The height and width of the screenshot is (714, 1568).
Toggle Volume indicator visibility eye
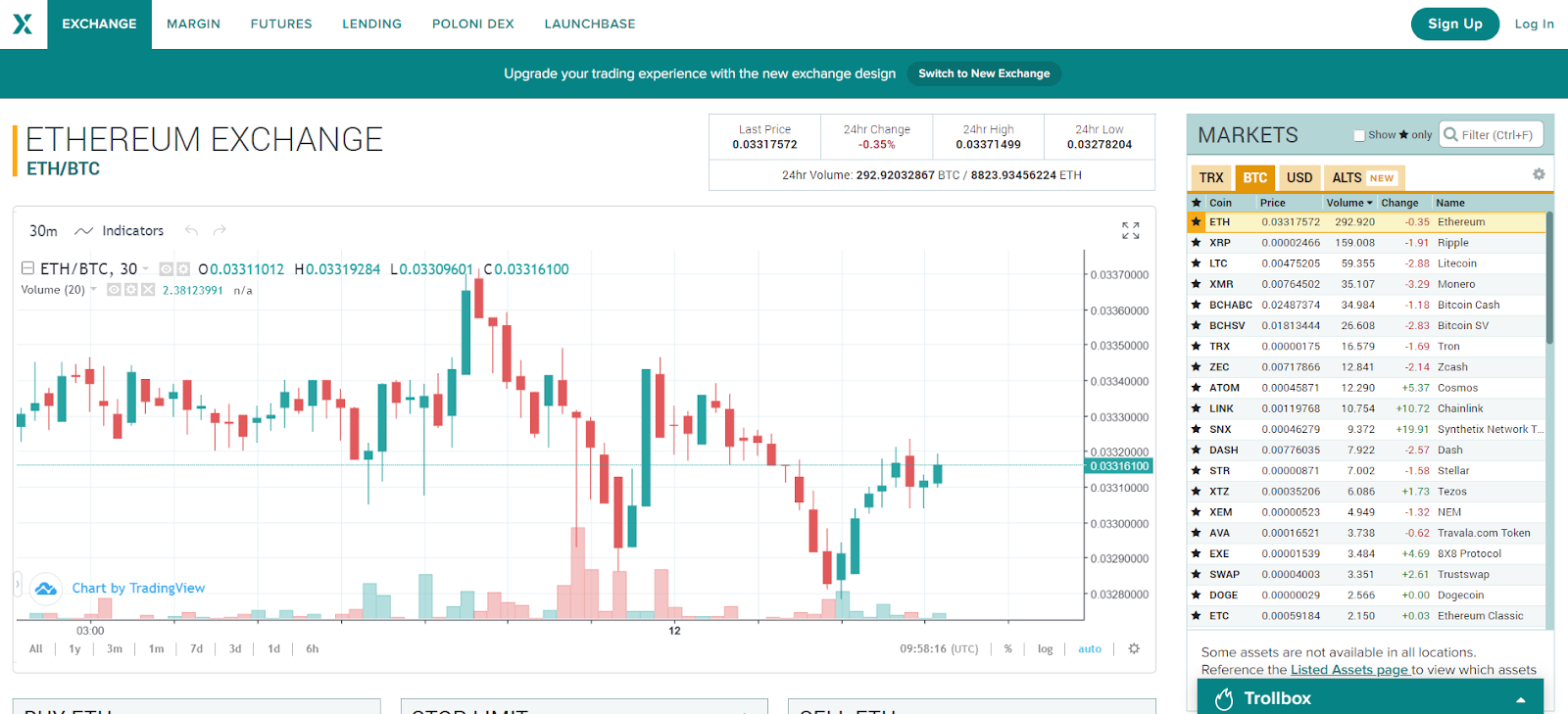(114, 290)
